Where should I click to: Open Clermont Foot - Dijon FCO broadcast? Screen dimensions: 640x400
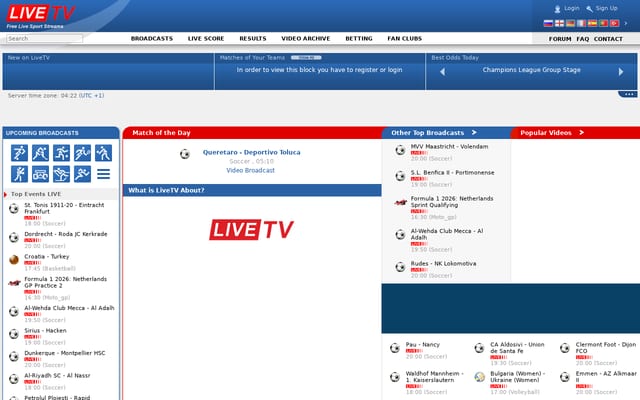pos(606,348)
